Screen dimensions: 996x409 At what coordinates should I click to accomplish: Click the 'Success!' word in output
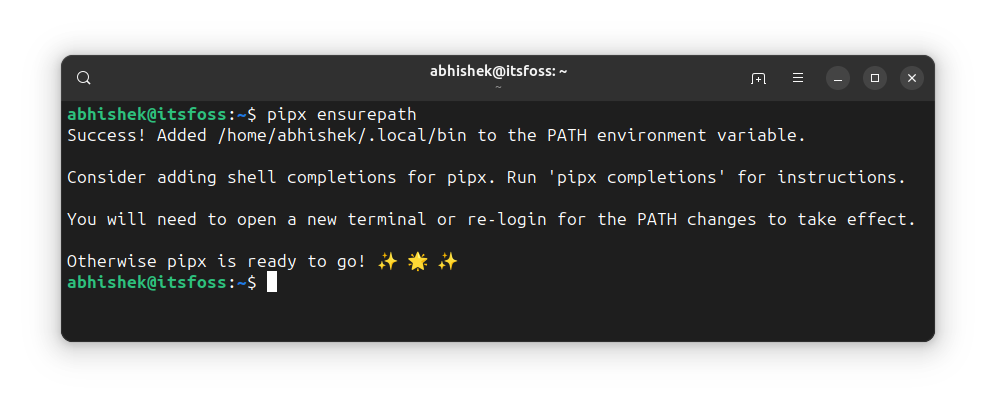[107, 136]
